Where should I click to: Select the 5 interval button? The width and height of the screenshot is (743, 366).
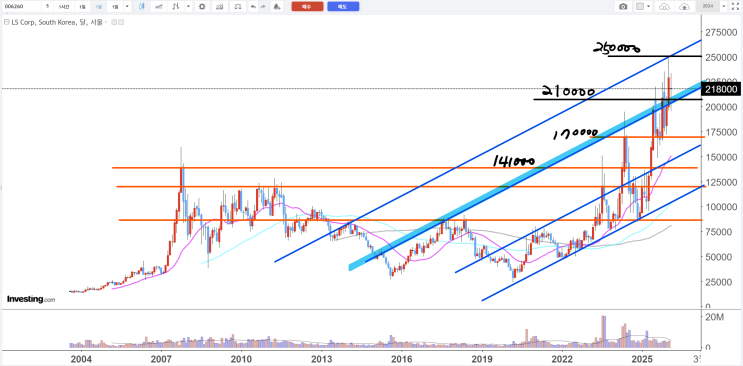click(47, 7)
